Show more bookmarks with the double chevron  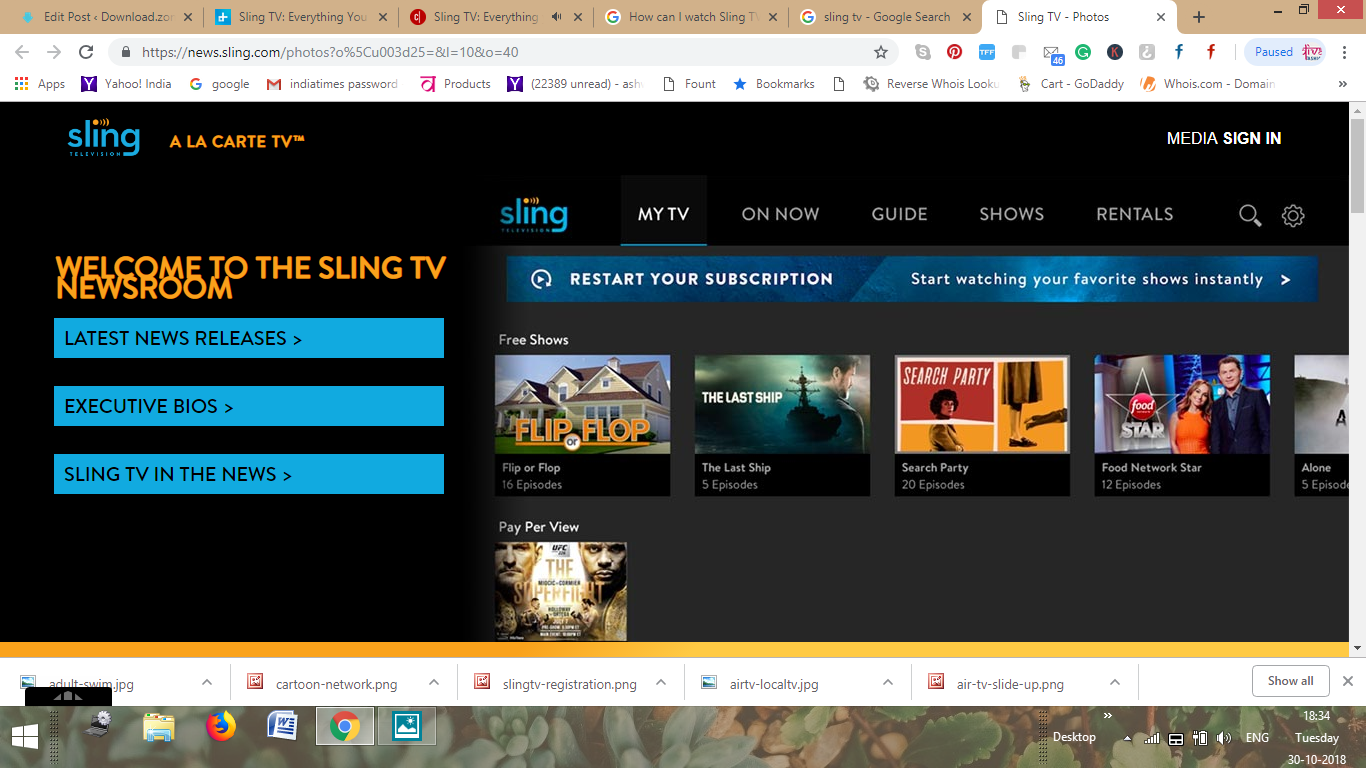coord(1343,84)
